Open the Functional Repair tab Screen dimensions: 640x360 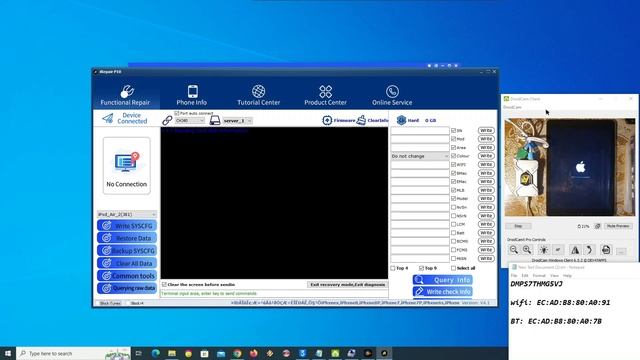point(125,95)
